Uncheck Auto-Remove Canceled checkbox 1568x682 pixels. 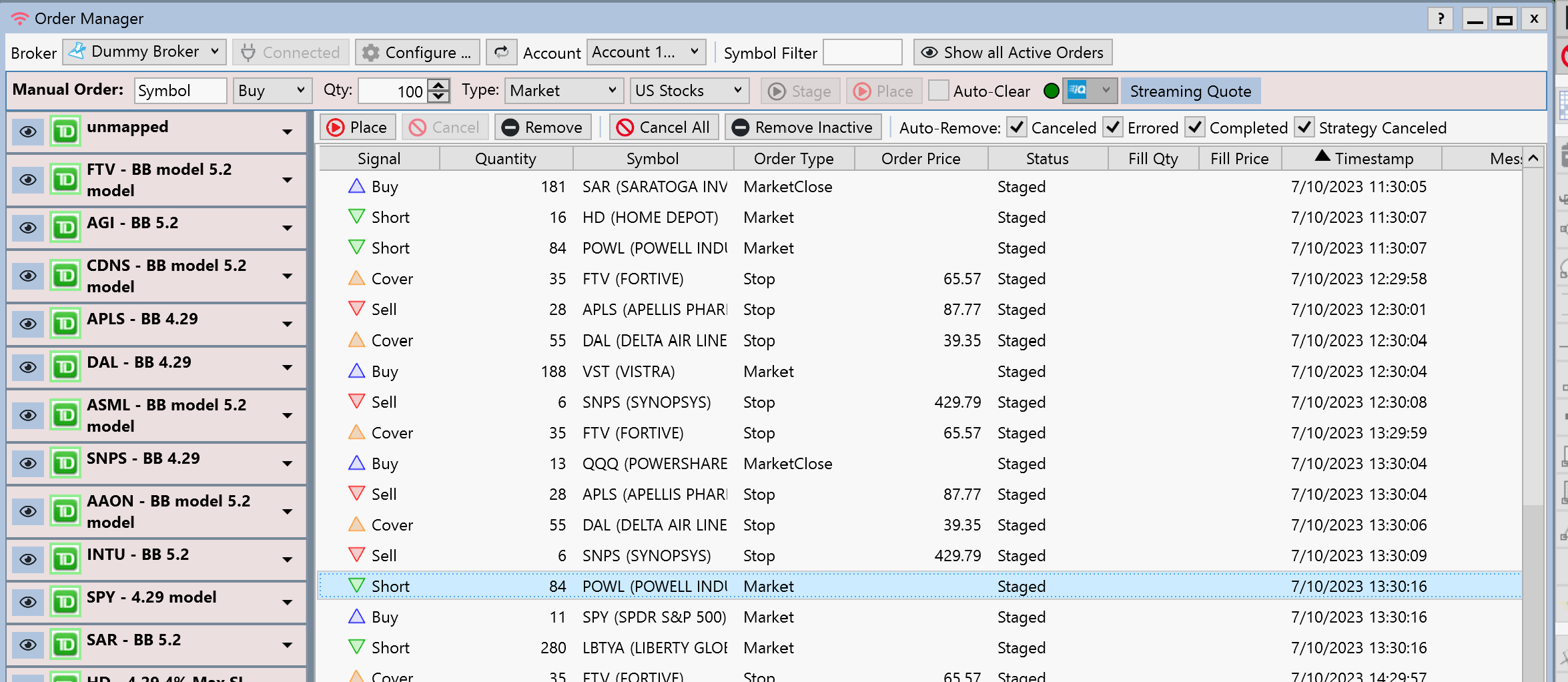pos(1016,127)
